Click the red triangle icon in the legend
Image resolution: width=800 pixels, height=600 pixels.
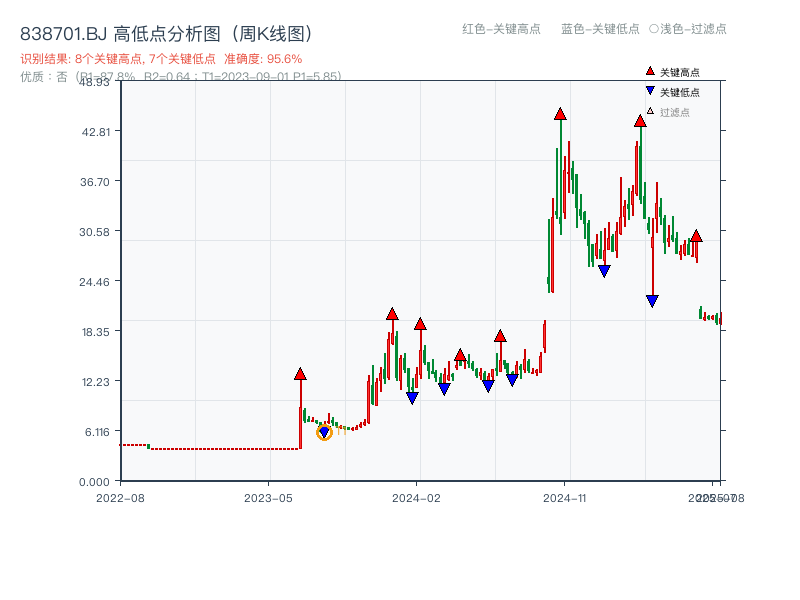pyautogui.click(x=650, y=71)
